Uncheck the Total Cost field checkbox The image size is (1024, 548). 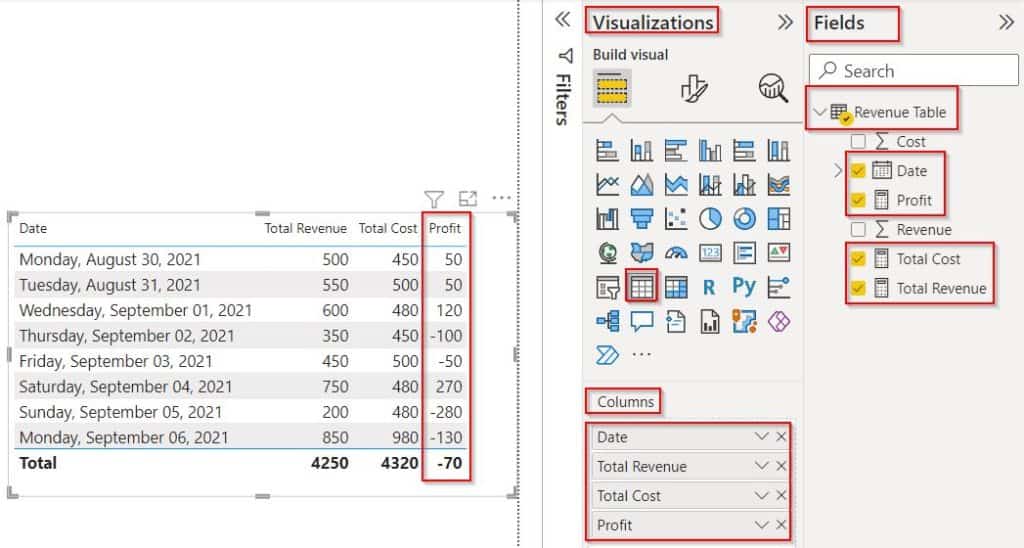click(x=858, y=259)
